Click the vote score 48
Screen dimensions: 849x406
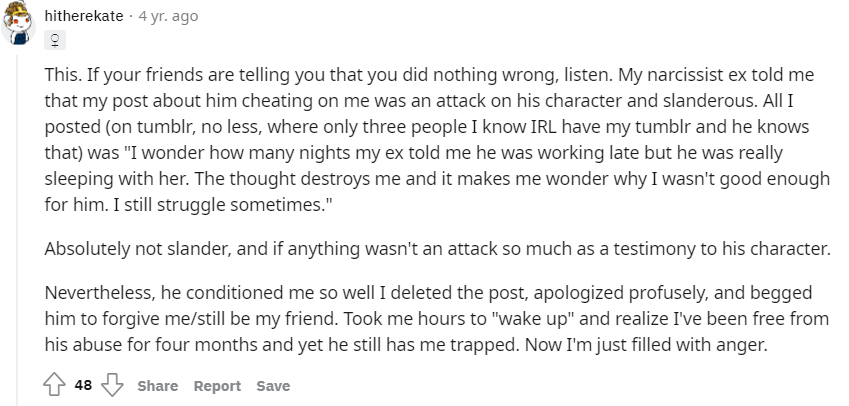pyautogui.click(x=83, y=386)
